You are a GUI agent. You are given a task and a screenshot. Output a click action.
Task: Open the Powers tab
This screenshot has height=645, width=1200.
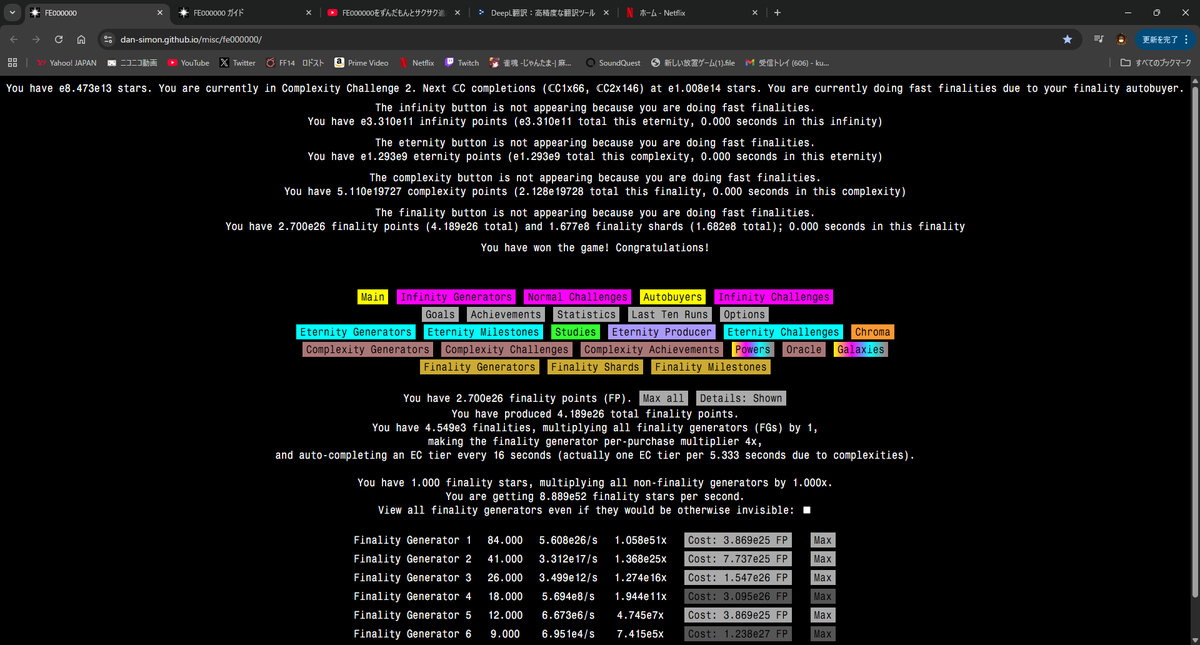pos(752,350)
